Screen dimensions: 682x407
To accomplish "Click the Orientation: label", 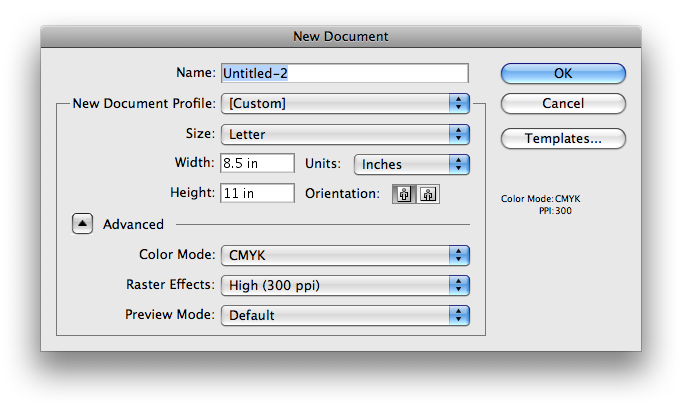I will coord(342,193).
